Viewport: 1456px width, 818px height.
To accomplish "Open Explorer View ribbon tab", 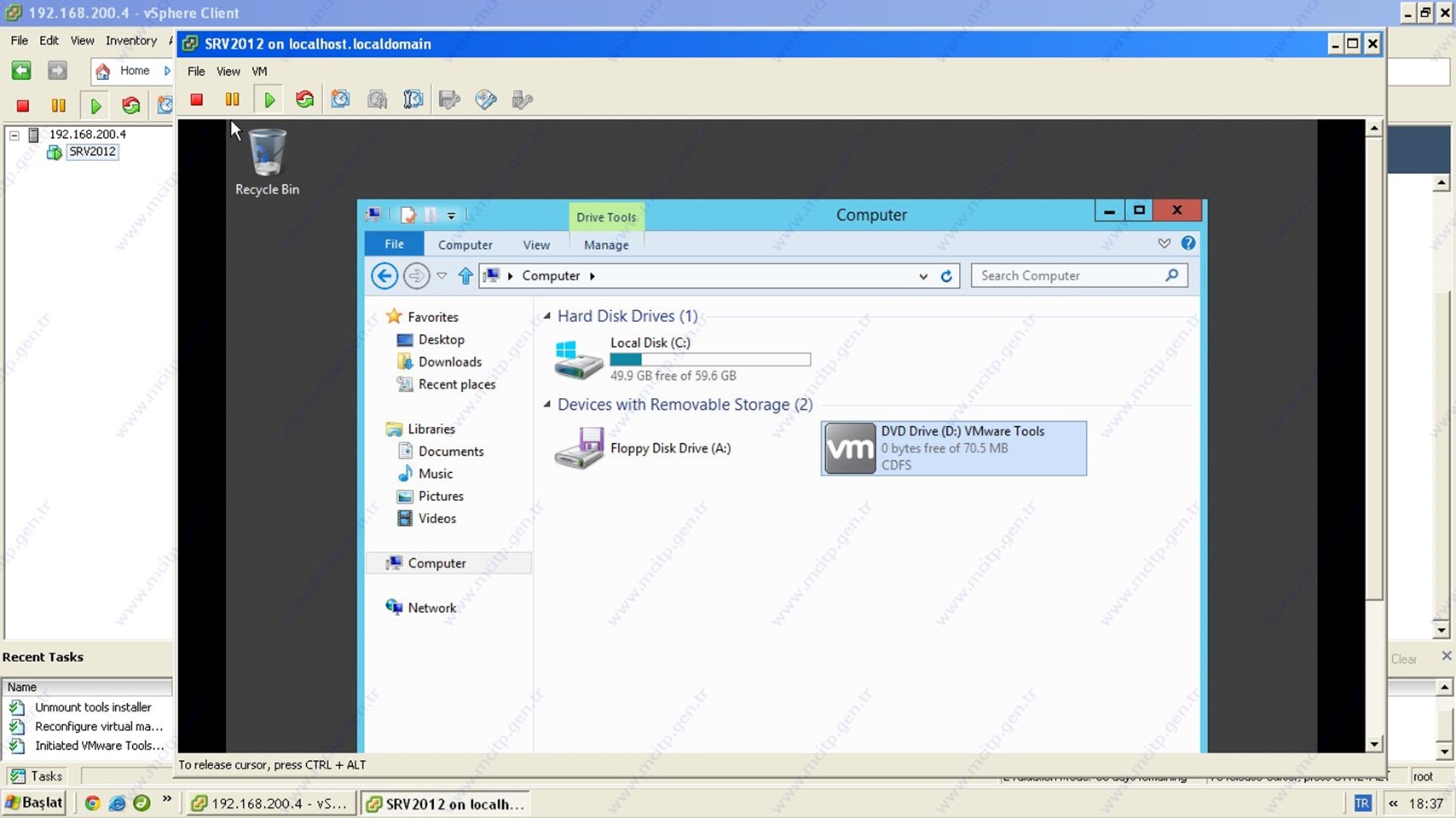I will (536, 245).
